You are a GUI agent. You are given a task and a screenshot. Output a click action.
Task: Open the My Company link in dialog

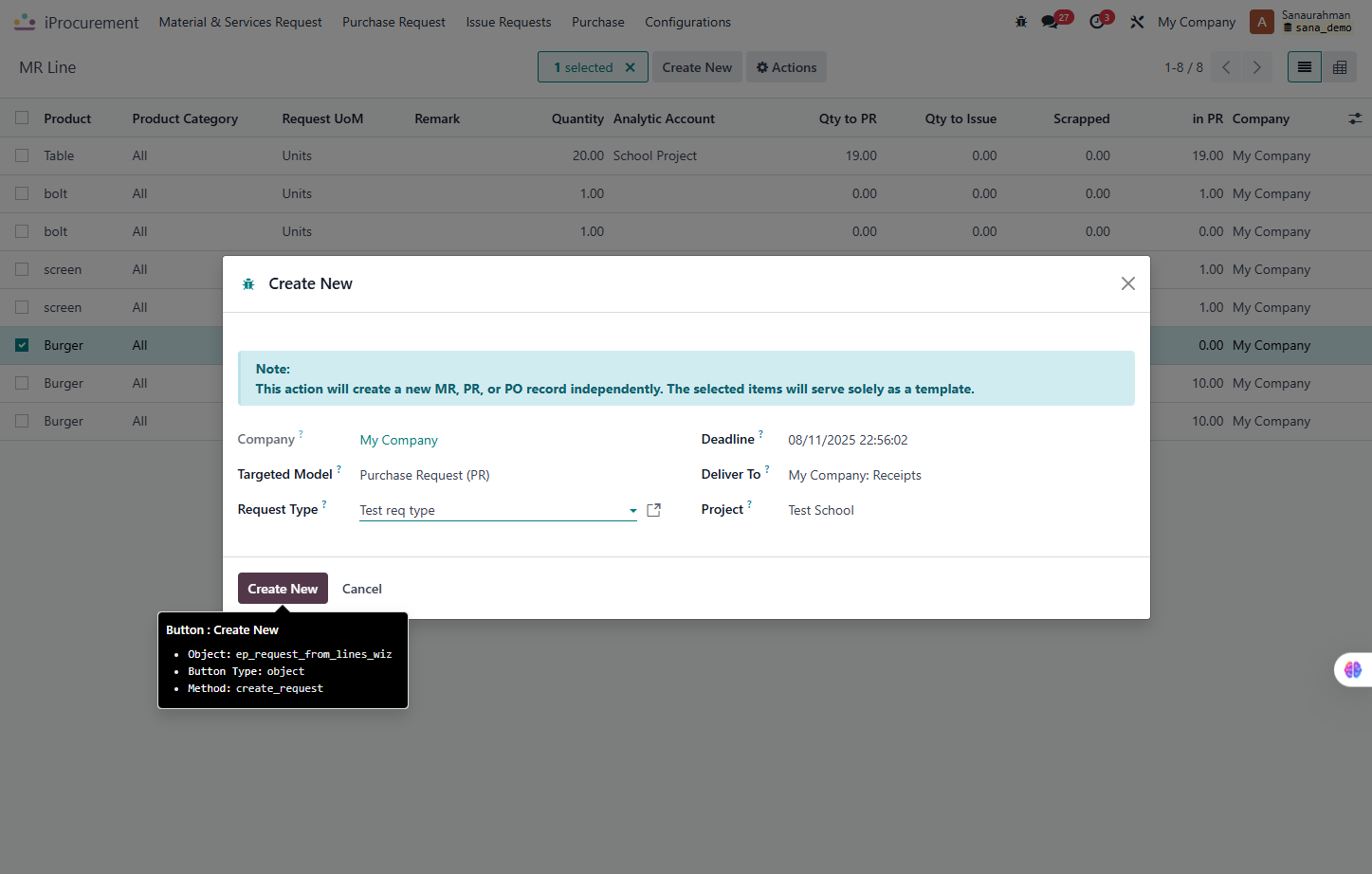399,440
